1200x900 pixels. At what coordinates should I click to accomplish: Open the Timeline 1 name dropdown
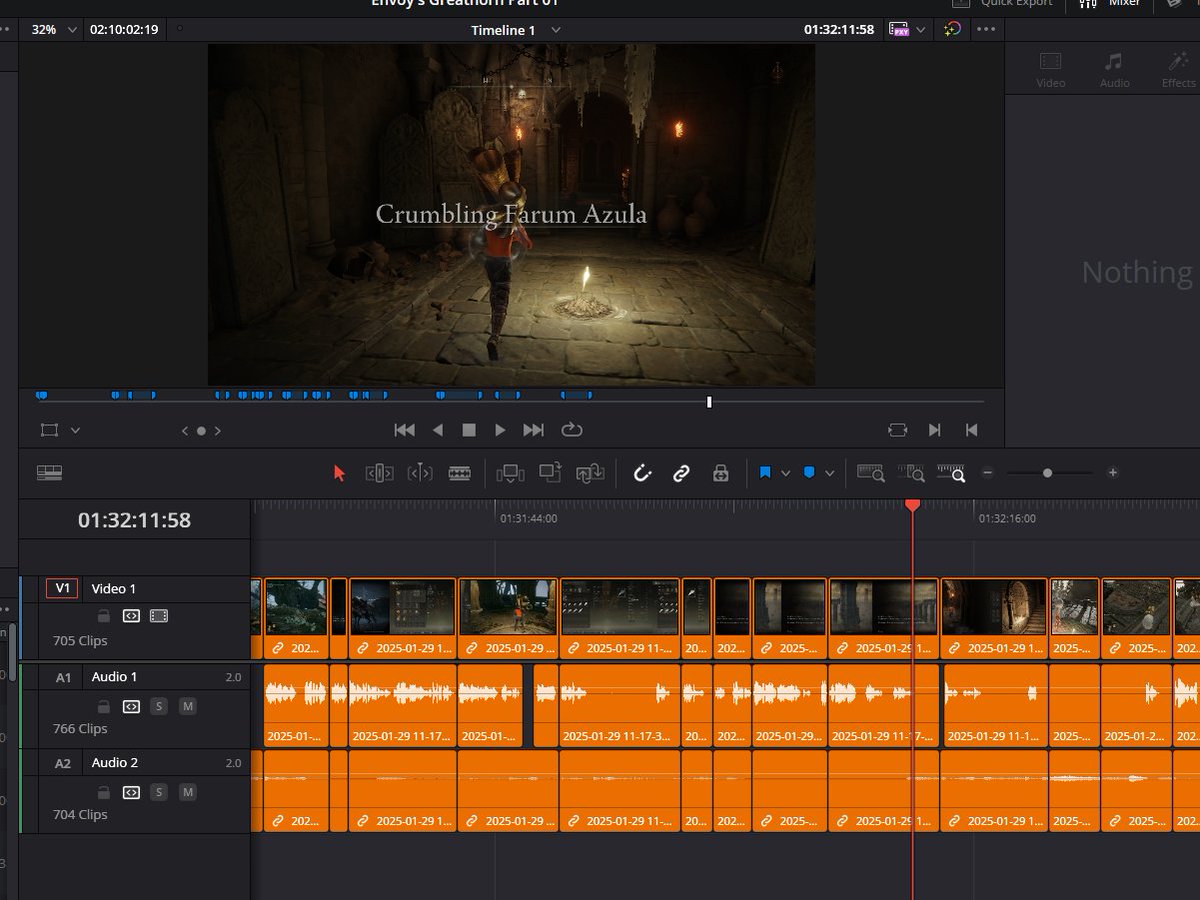tap(556, 30)
